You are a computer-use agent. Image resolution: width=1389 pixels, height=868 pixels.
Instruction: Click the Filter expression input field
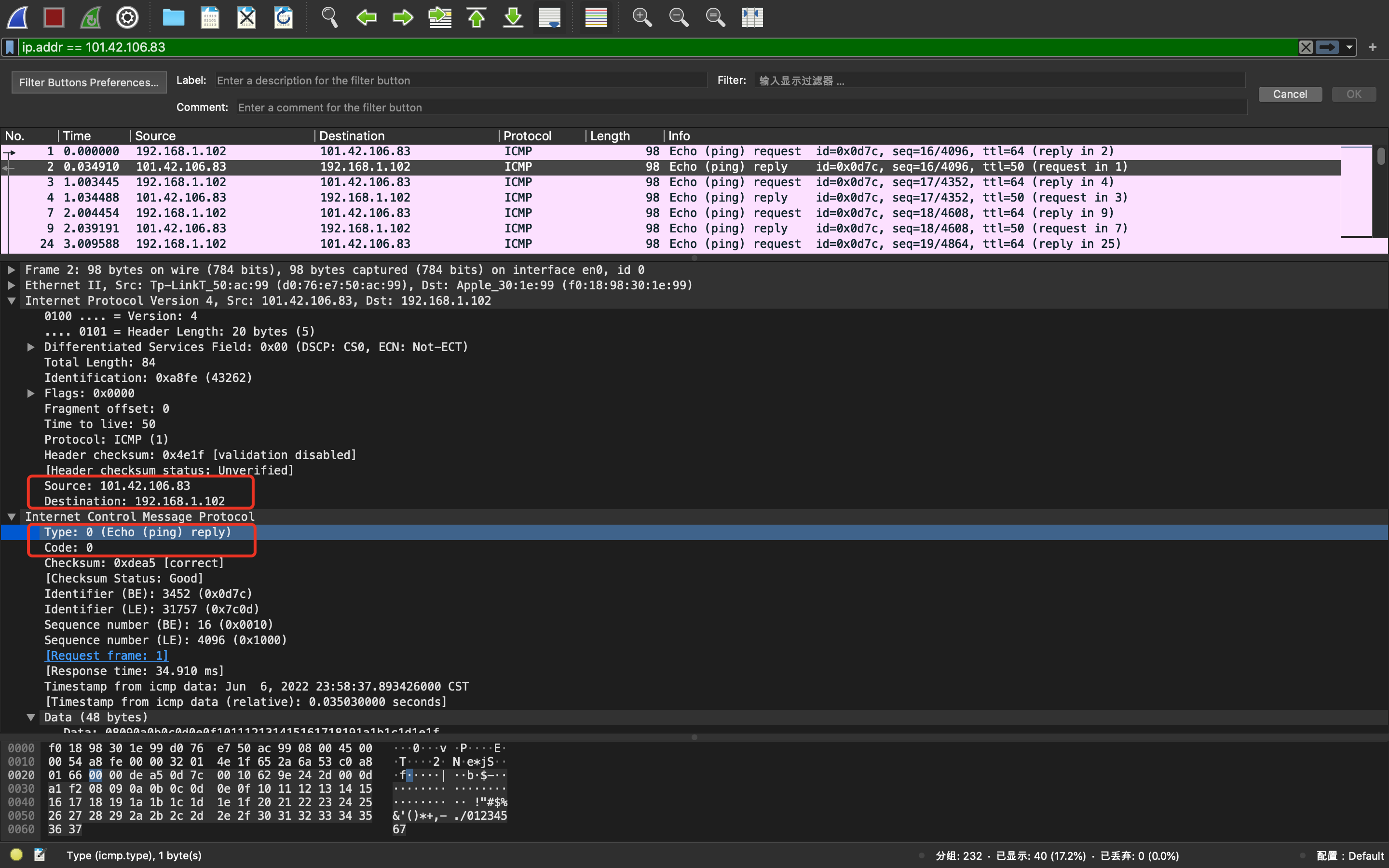pos(1000,81)
